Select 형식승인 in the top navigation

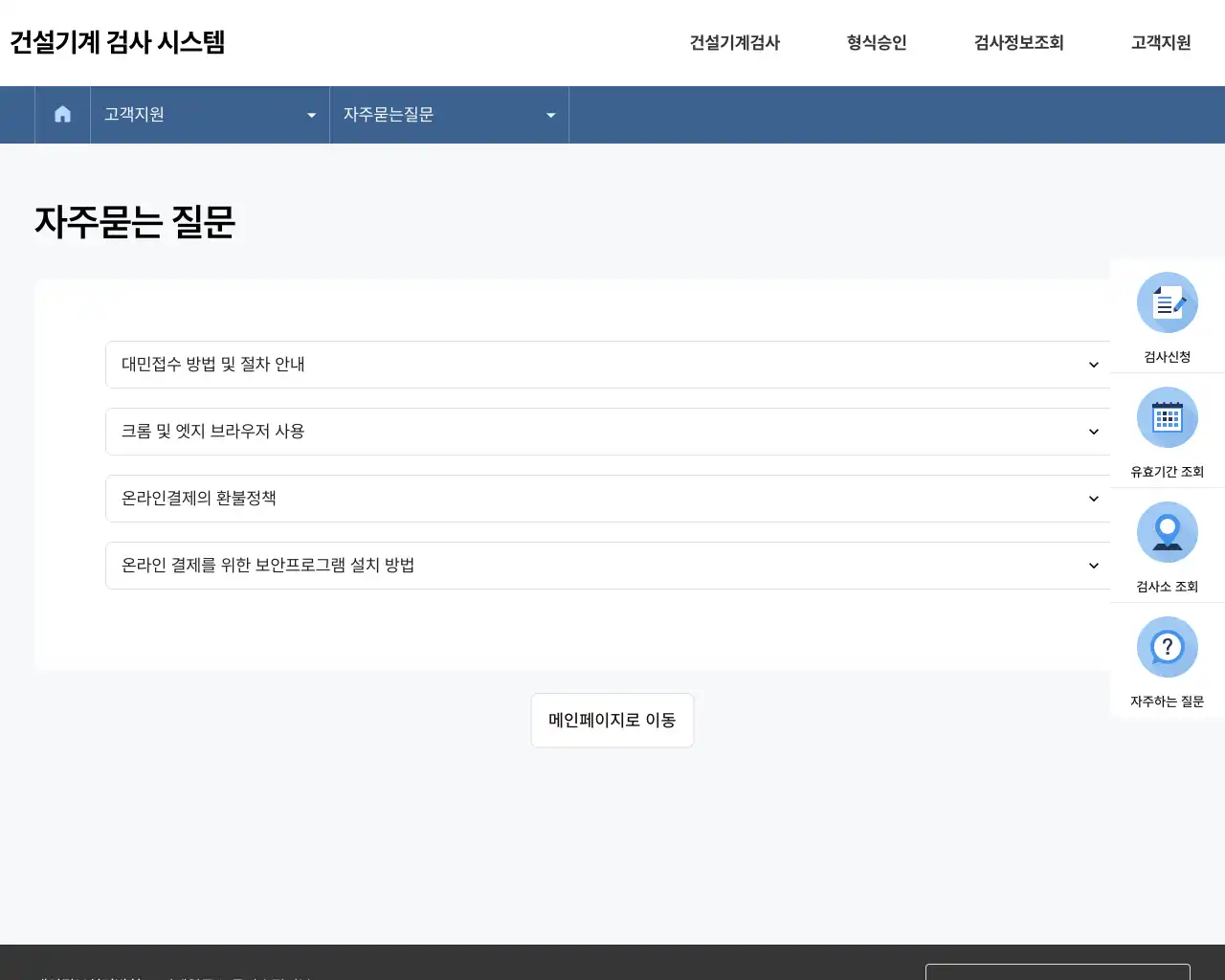pos(876,42)
